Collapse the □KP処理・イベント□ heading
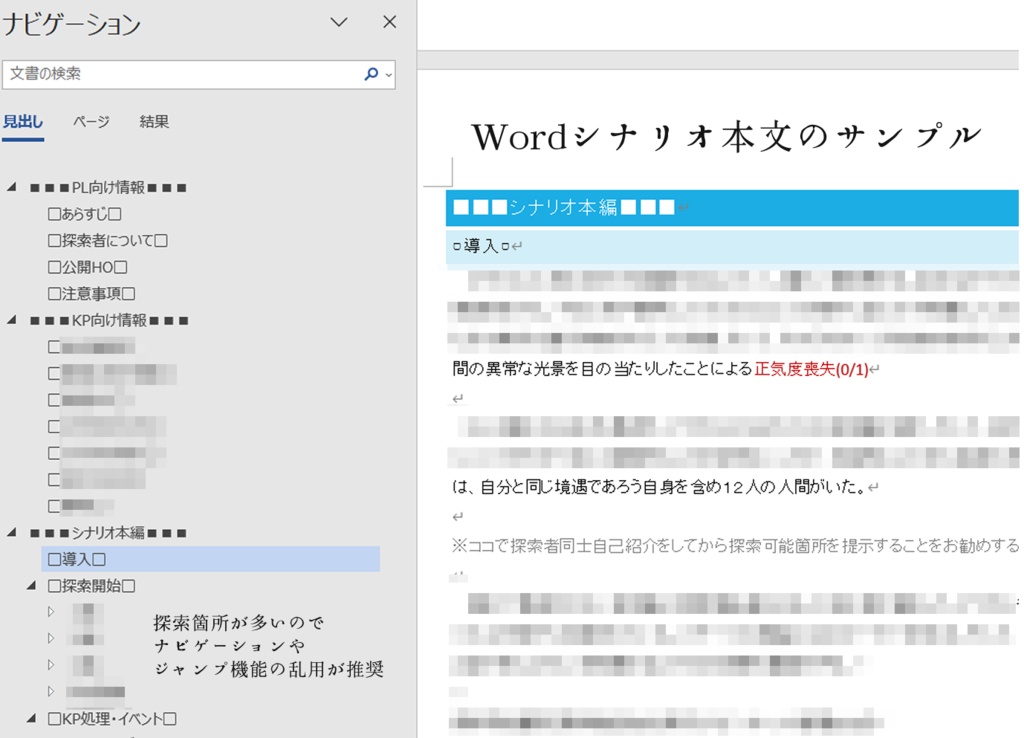 pyautogui.click(x=31, y=718)
